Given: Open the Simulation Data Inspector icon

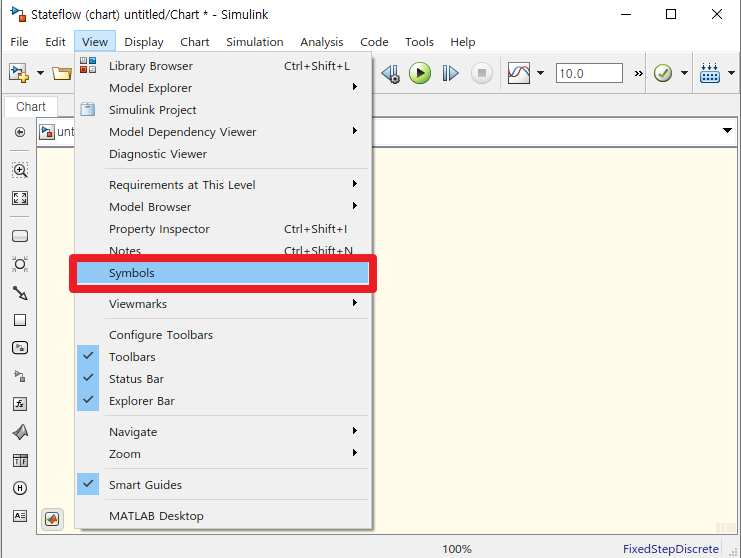Looking at the screenshot, I should (x=518, y=73).
